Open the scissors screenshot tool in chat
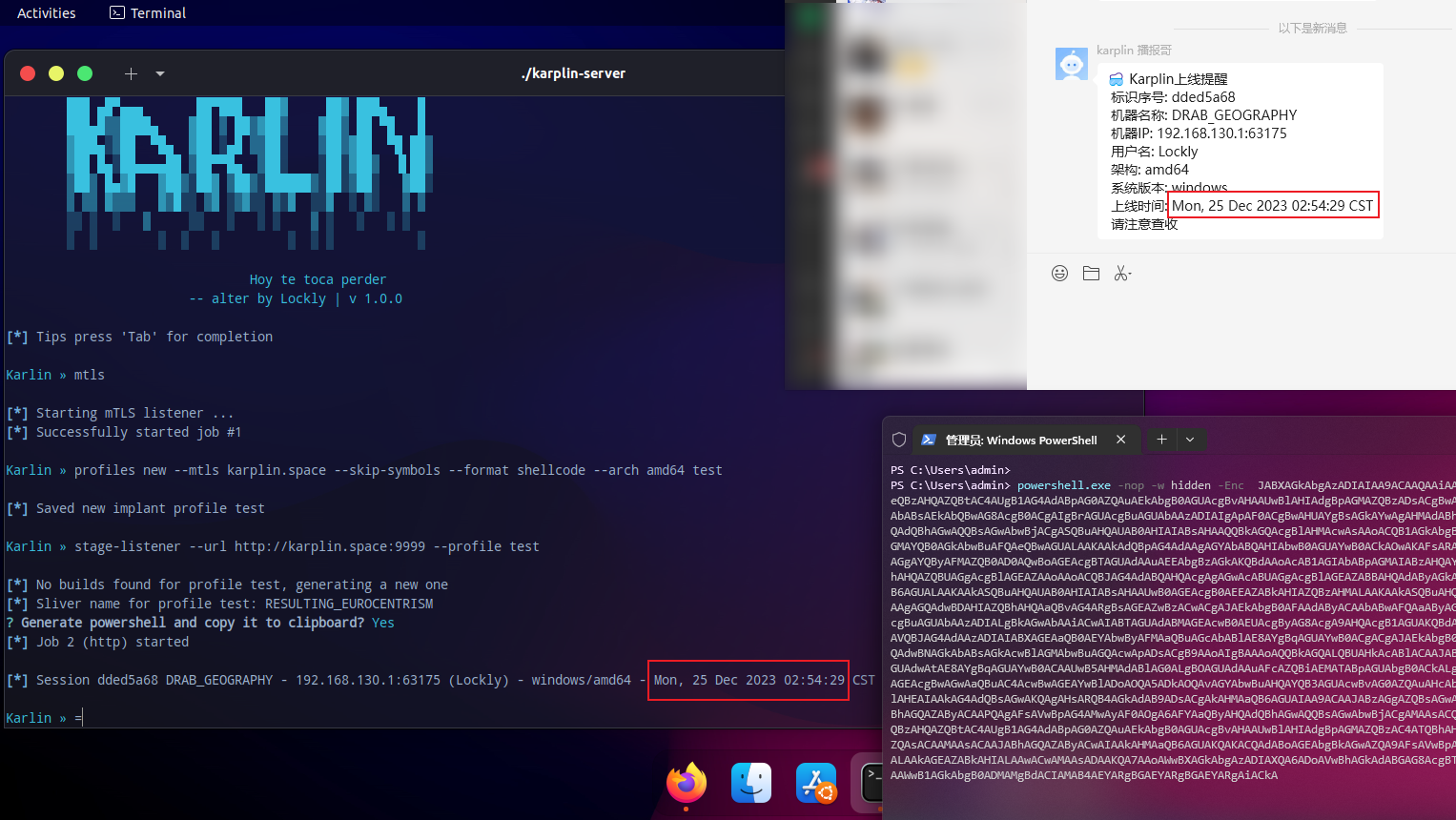The width and height of the screenshot is (1456, 820). pyautogui.click(x=1123, y=274)
